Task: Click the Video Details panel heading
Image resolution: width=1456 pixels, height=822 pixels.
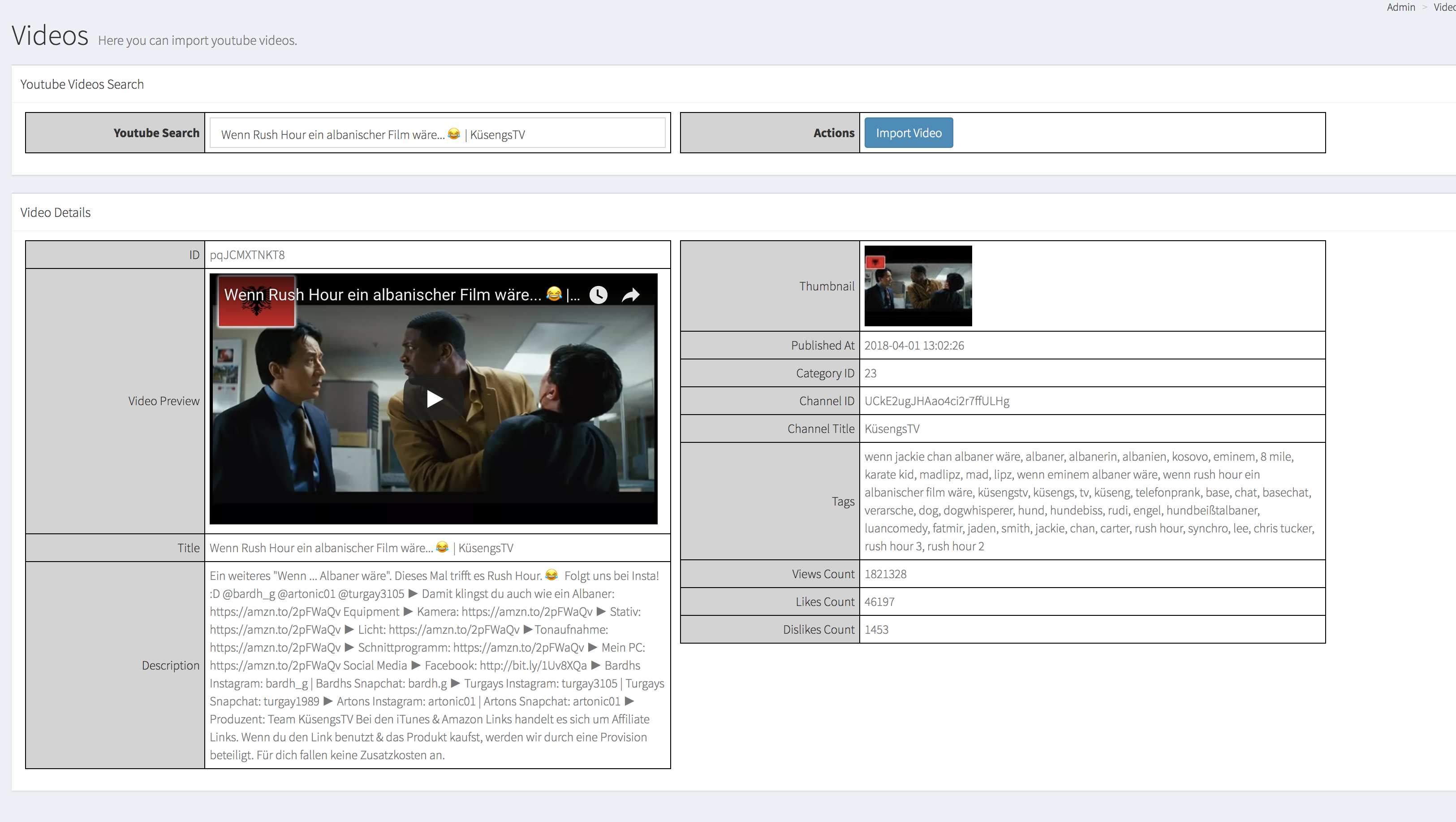Action: click(56, 212)
